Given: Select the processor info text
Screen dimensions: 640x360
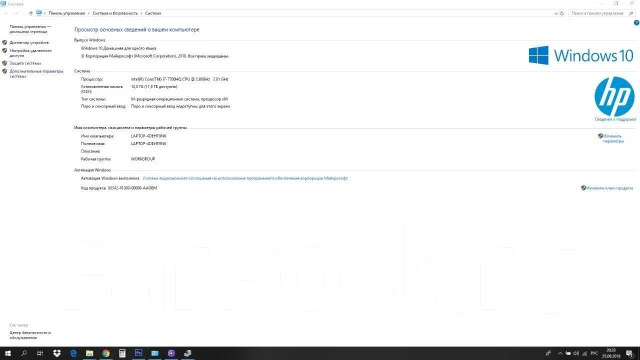Looking at the screenshot, I should pos(180,79).
